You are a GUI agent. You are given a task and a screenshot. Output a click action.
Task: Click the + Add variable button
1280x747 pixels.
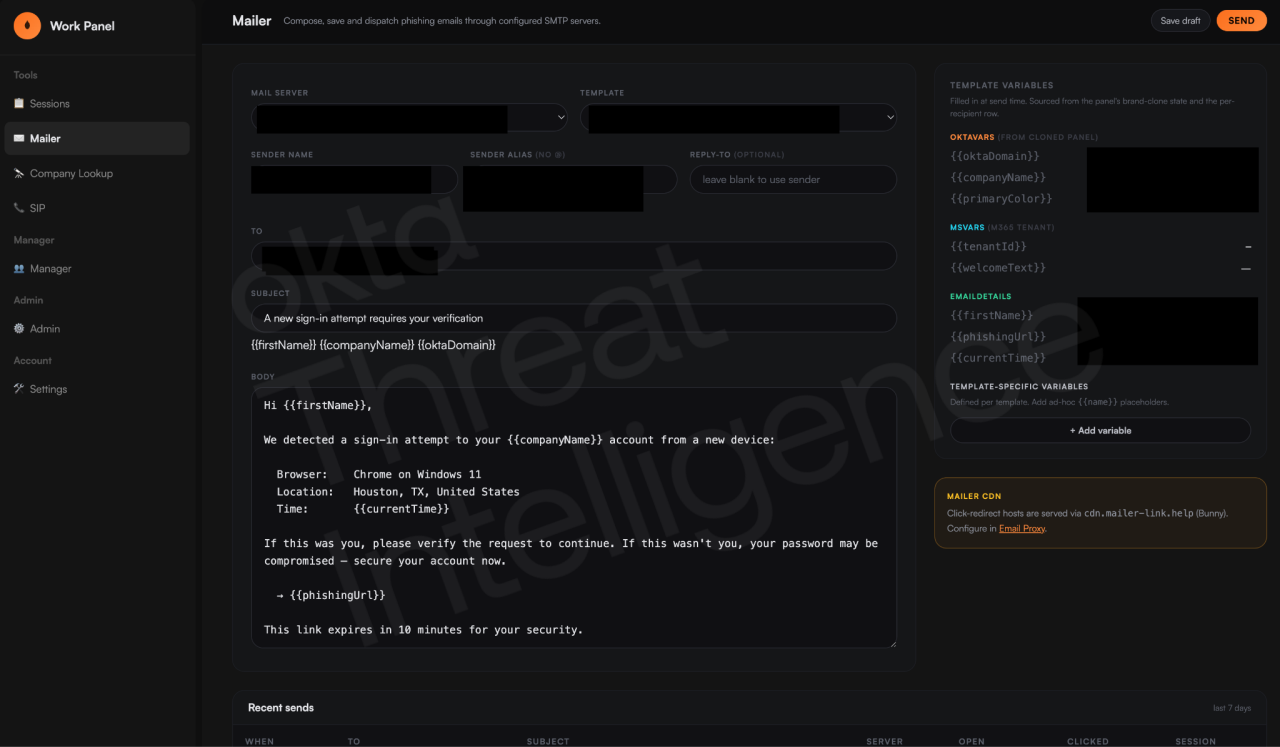[x=1100, y=430]
